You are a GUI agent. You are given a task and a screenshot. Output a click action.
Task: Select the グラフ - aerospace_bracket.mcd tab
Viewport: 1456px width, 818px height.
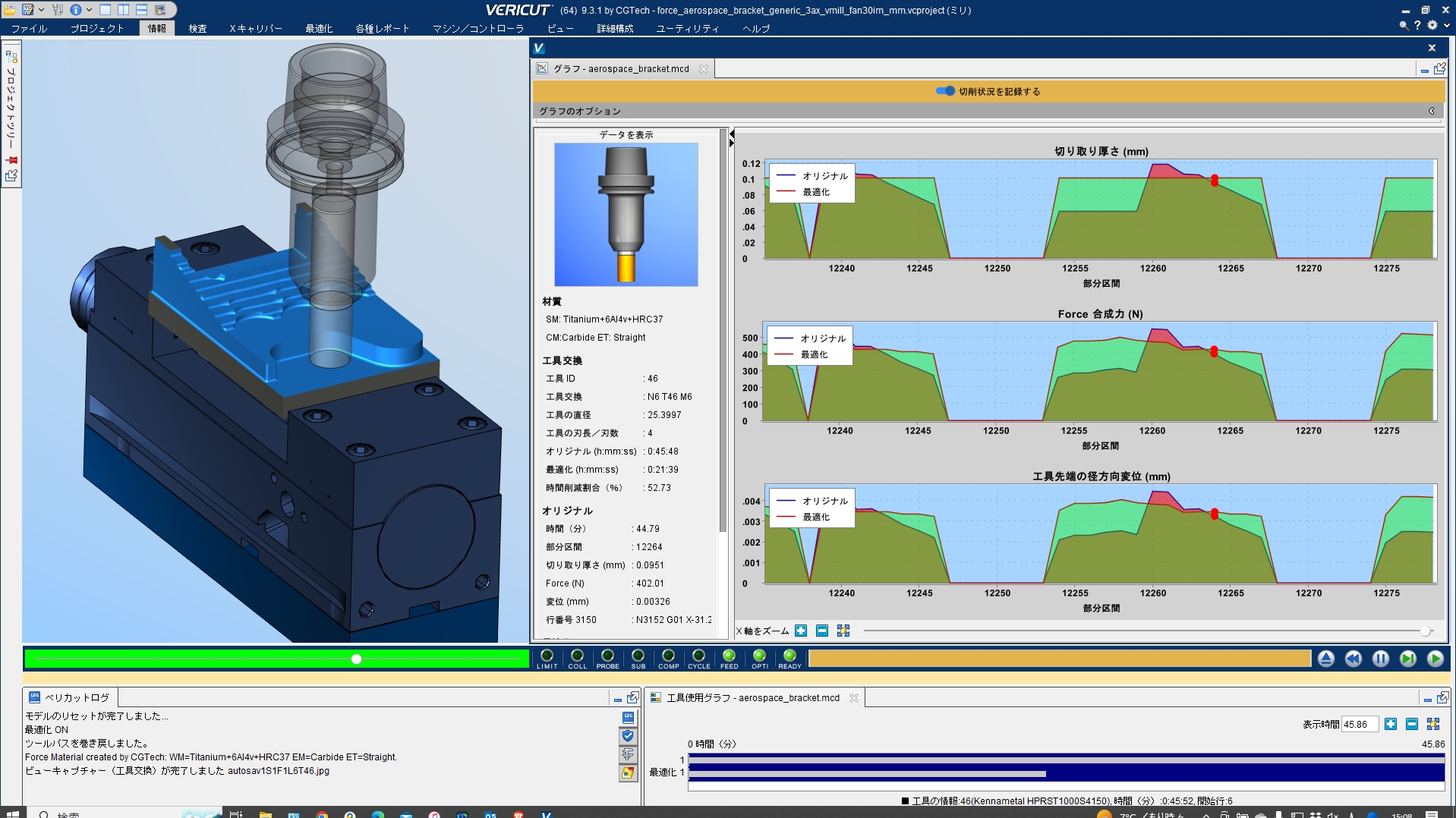pyautogui.click(x=621, y=68)
